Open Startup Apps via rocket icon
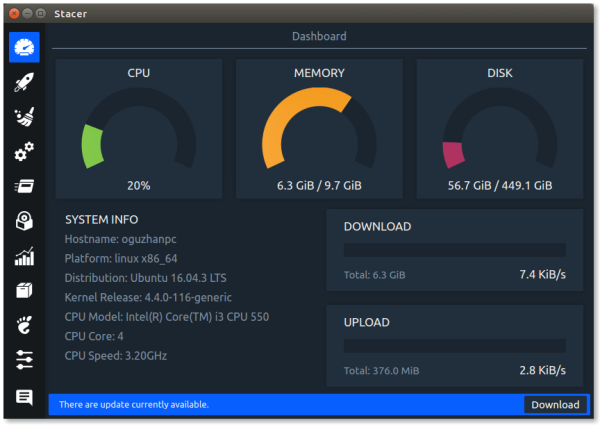600x425 pixels. click(x=24, y=82)
